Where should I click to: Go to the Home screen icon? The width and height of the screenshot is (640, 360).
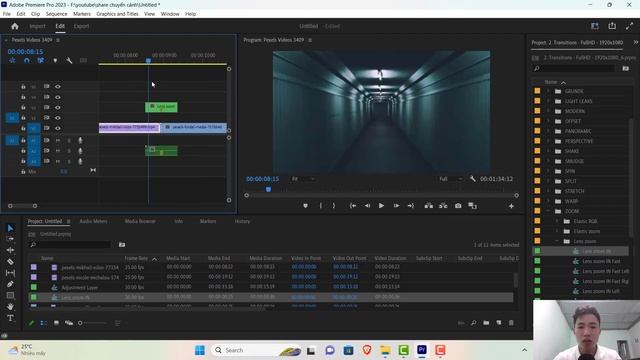15,26
